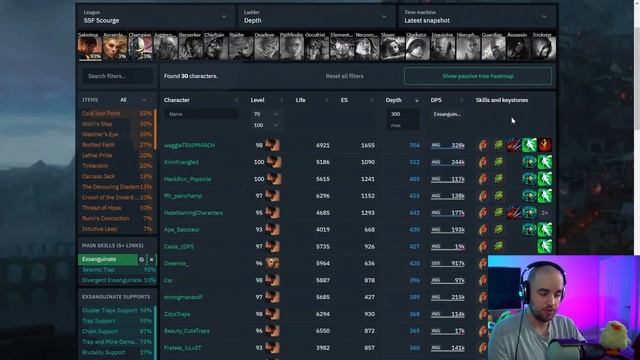The height and width of the screenshot is (360, 640).
Task: Click Reset all filters
Action: click(x=344, y=76)
